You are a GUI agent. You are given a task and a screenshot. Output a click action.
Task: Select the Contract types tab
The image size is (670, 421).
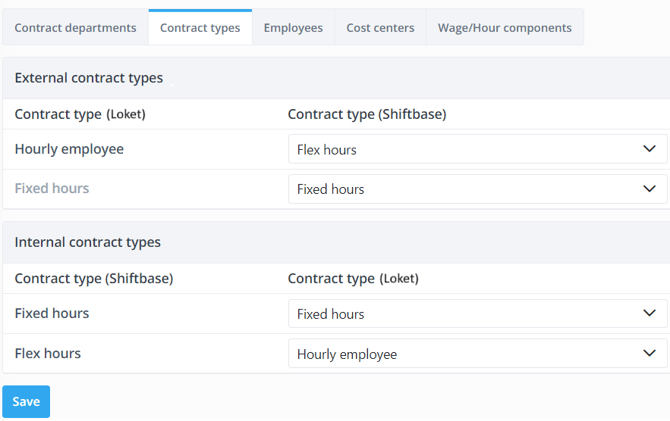click(200, 28)
